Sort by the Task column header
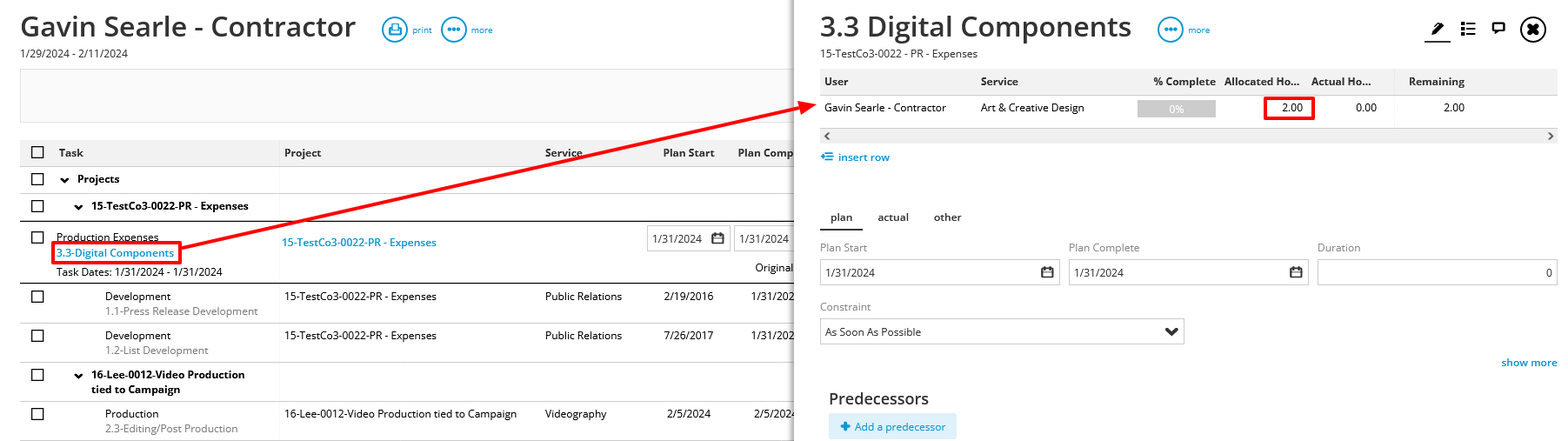 coord(71,153)
